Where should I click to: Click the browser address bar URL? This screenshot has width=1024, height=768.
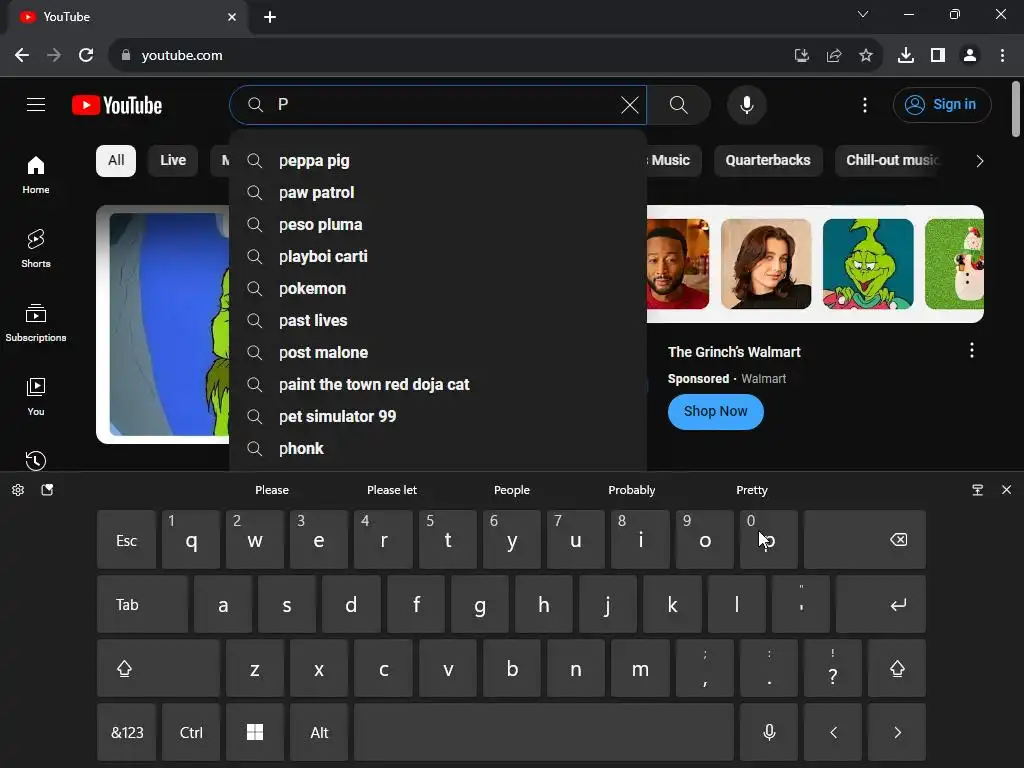pos(182,56)
